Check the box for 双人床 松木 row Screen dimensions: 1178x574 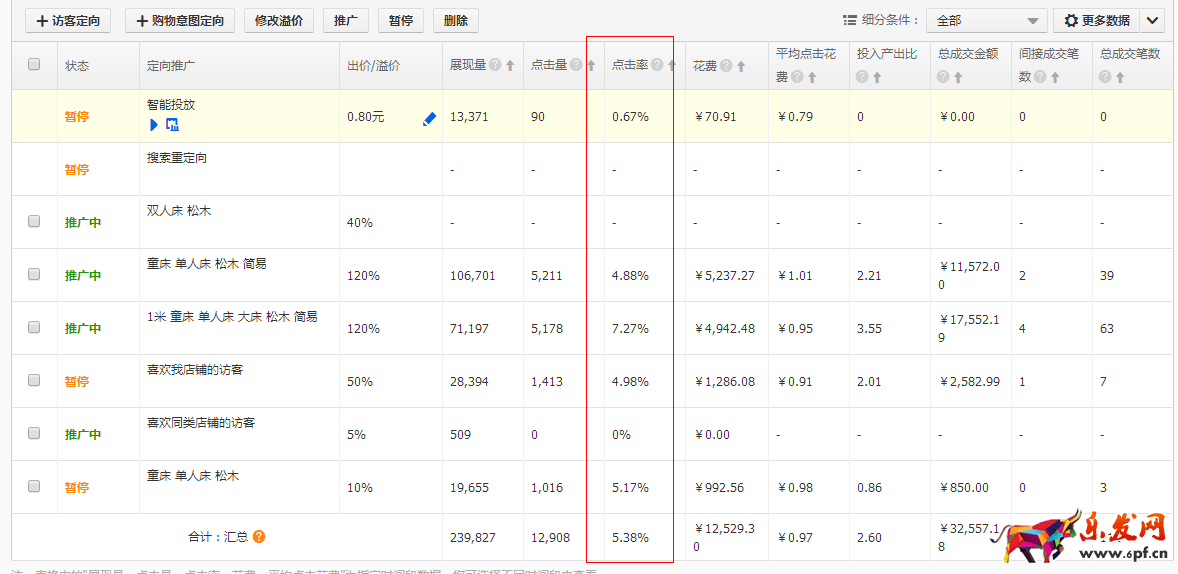click(x=34, y=221)
